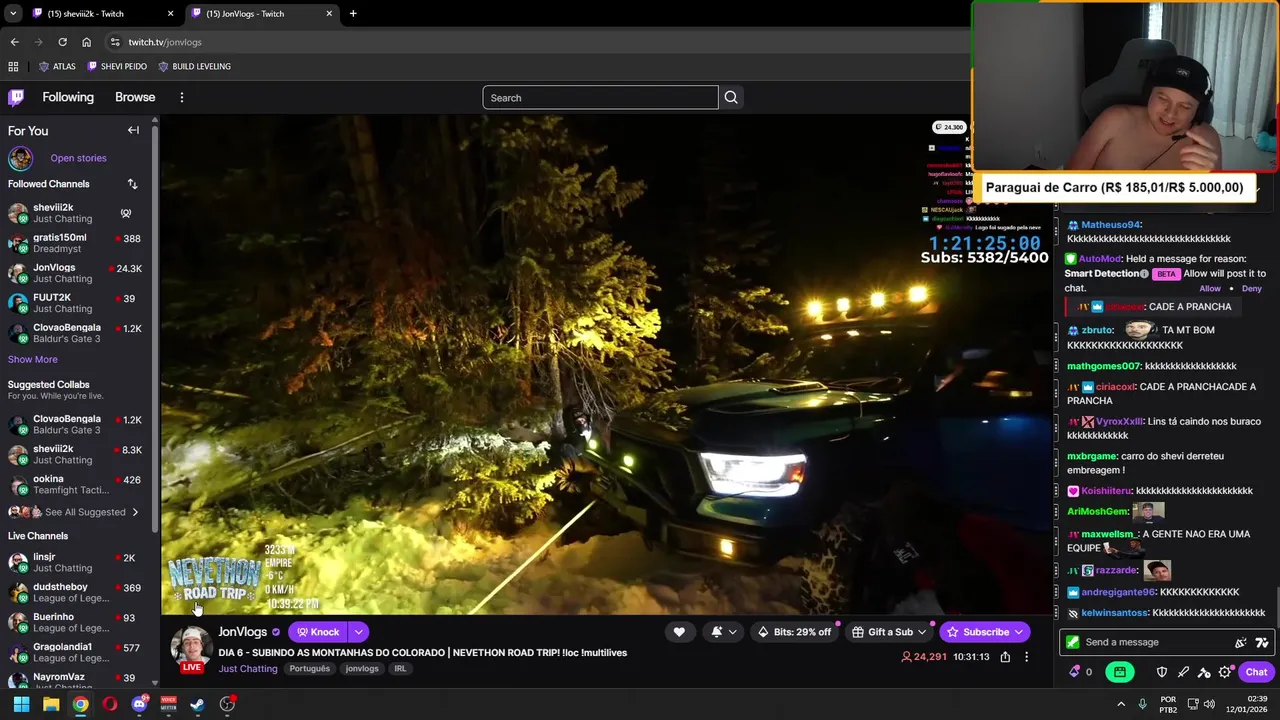Click the Twitch Search field
1280x720 pixels.
600,97
